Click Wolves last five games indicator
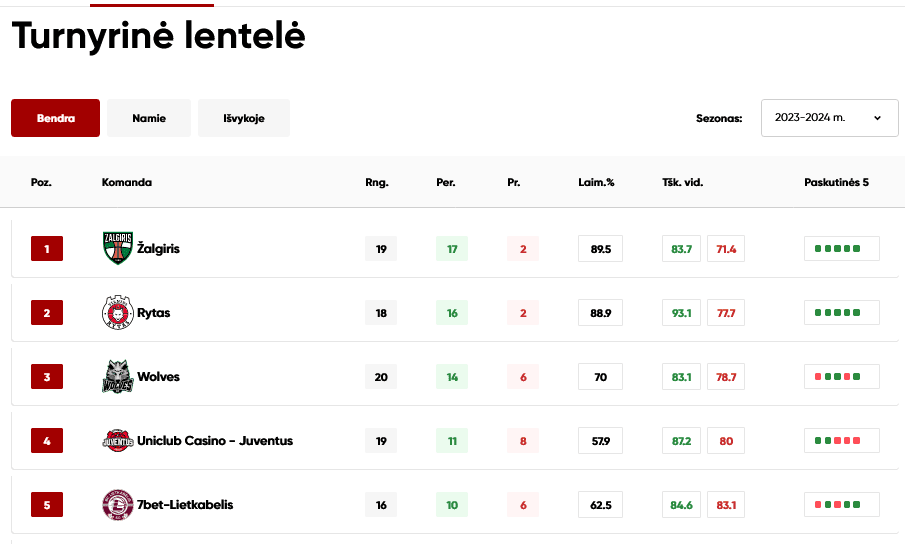Screen dimensions: 905x544 (x=841, y=377)
